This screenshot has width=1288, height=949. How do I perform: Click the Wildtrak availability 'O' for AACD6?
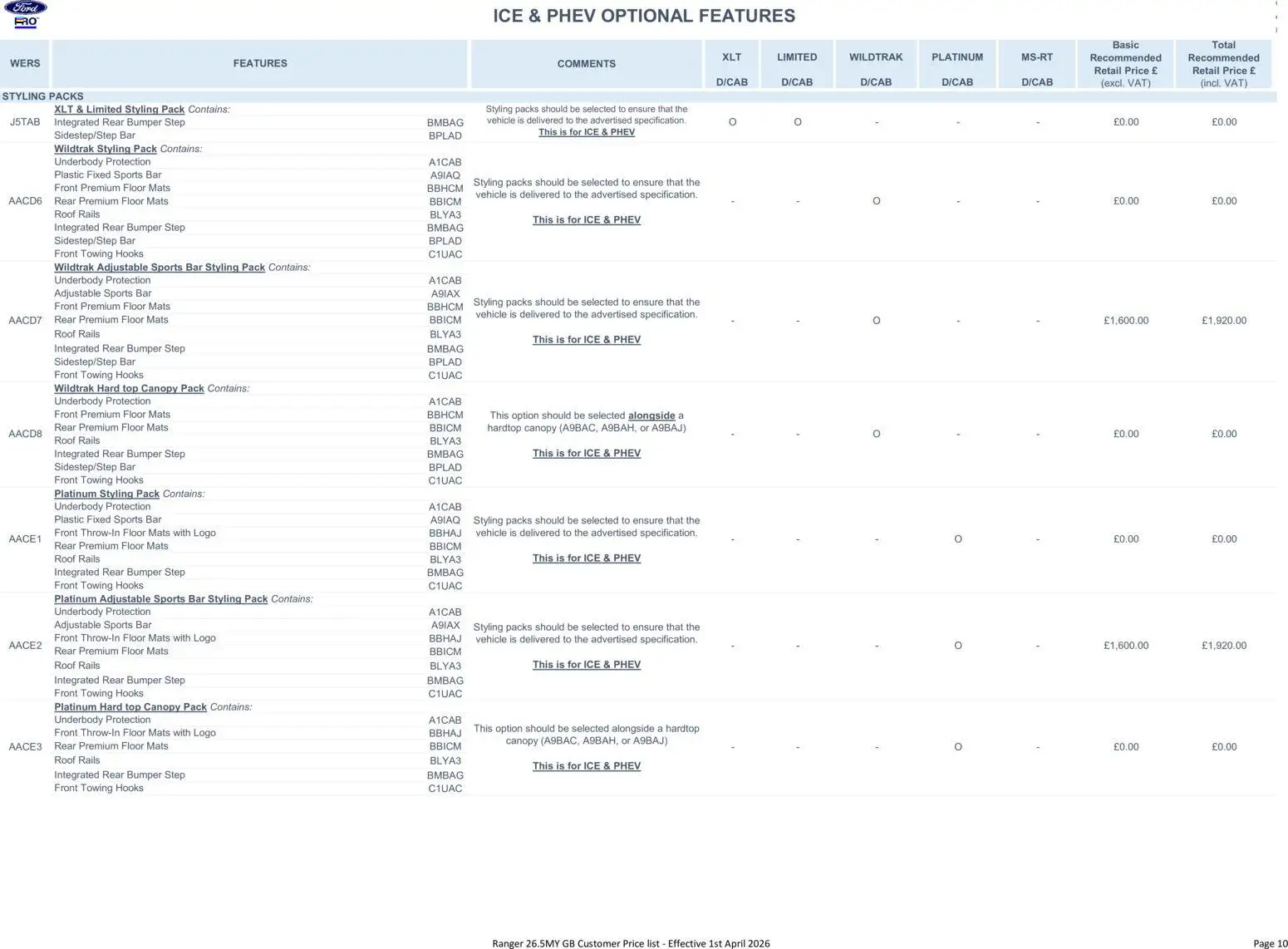click(876, 201)
